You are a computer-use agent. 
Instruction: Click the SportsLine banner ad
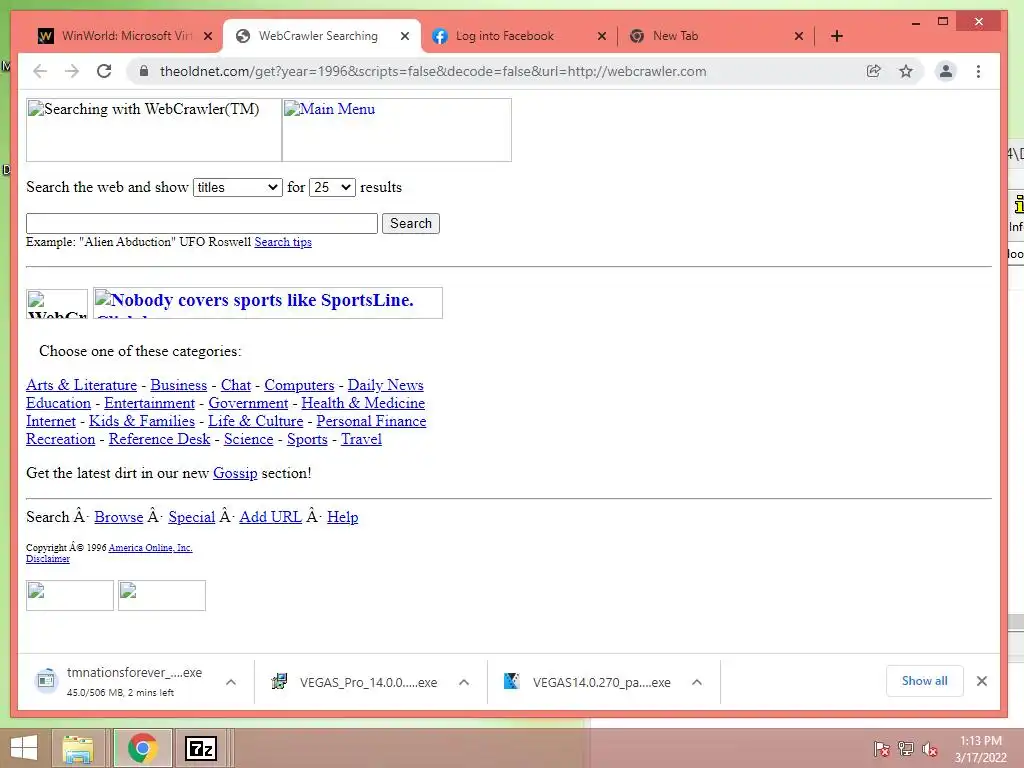click(268, 303)
